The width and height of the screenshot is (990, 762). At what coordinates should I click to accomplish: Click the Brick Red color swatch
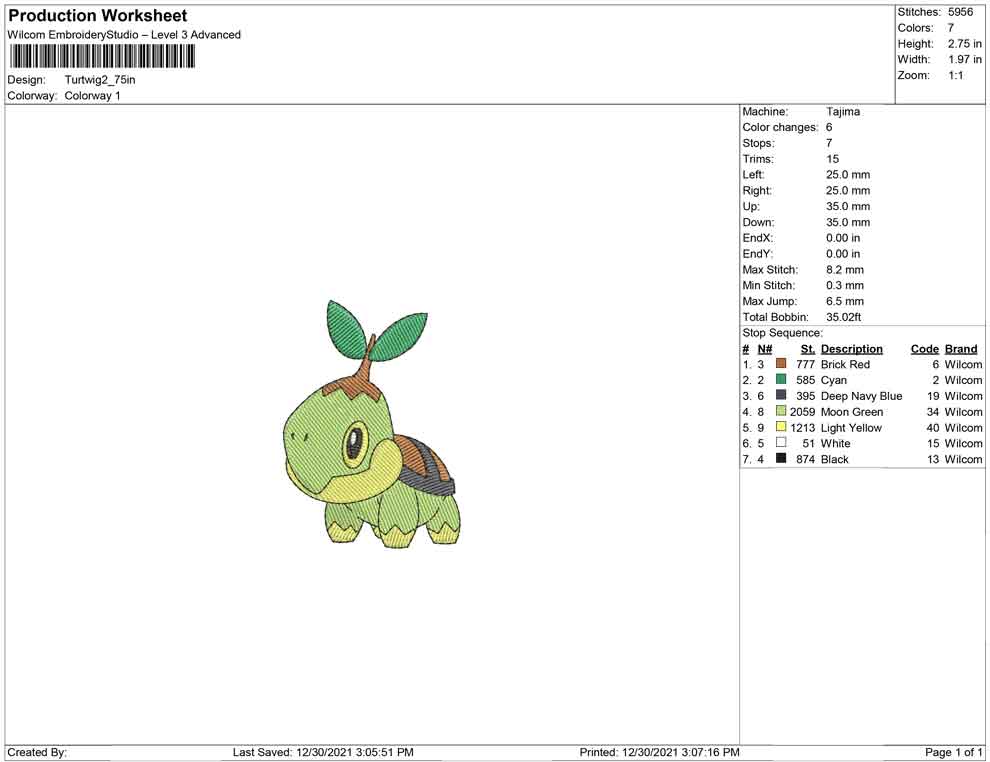click(781, 364)
